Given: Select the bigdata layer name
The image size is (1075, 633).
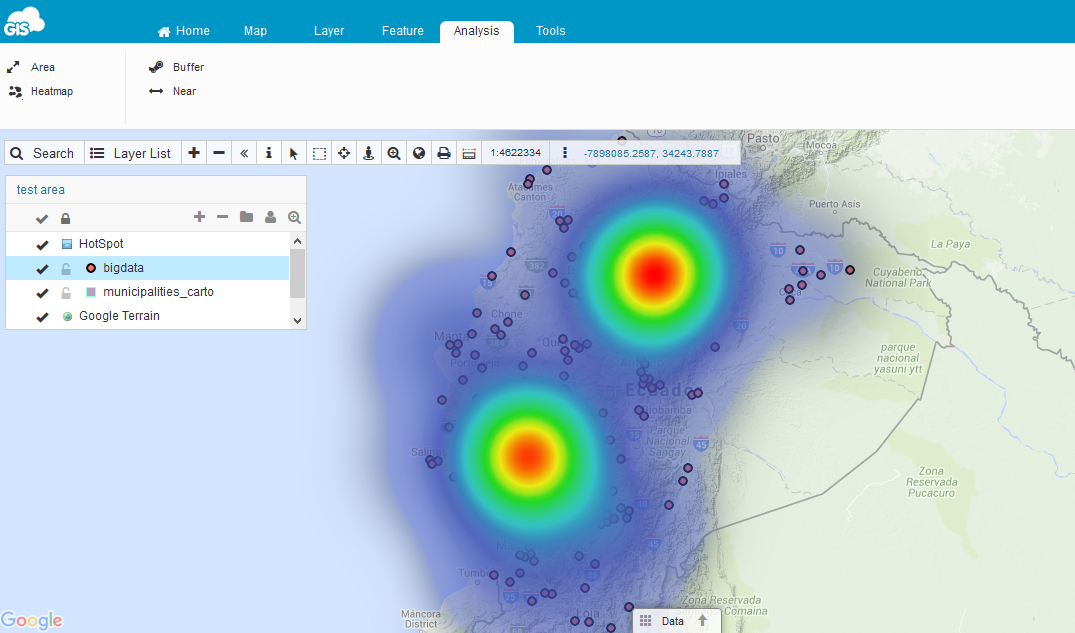Looking at the screenshot, I should coord(123,267).
